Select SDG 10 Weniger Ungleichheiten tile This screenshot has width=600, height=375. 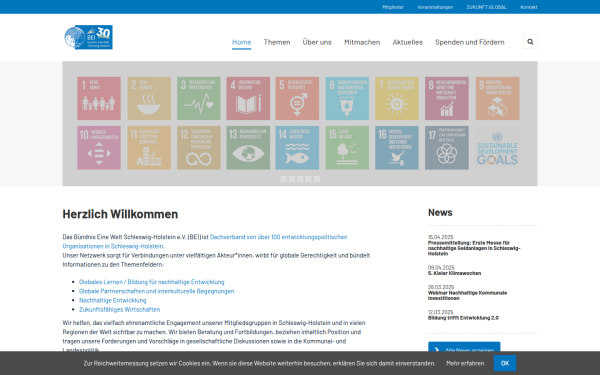99,148
